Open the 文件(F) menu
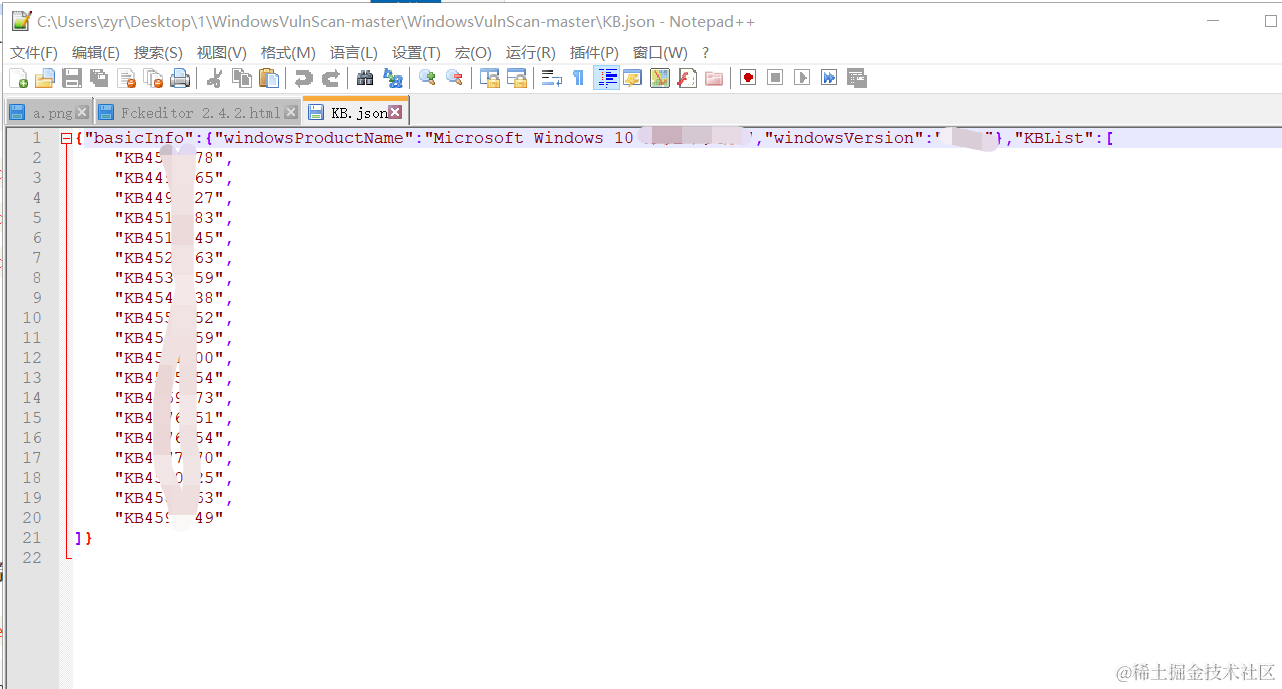This screenshot has width=1282, height=689. [34, 53]
